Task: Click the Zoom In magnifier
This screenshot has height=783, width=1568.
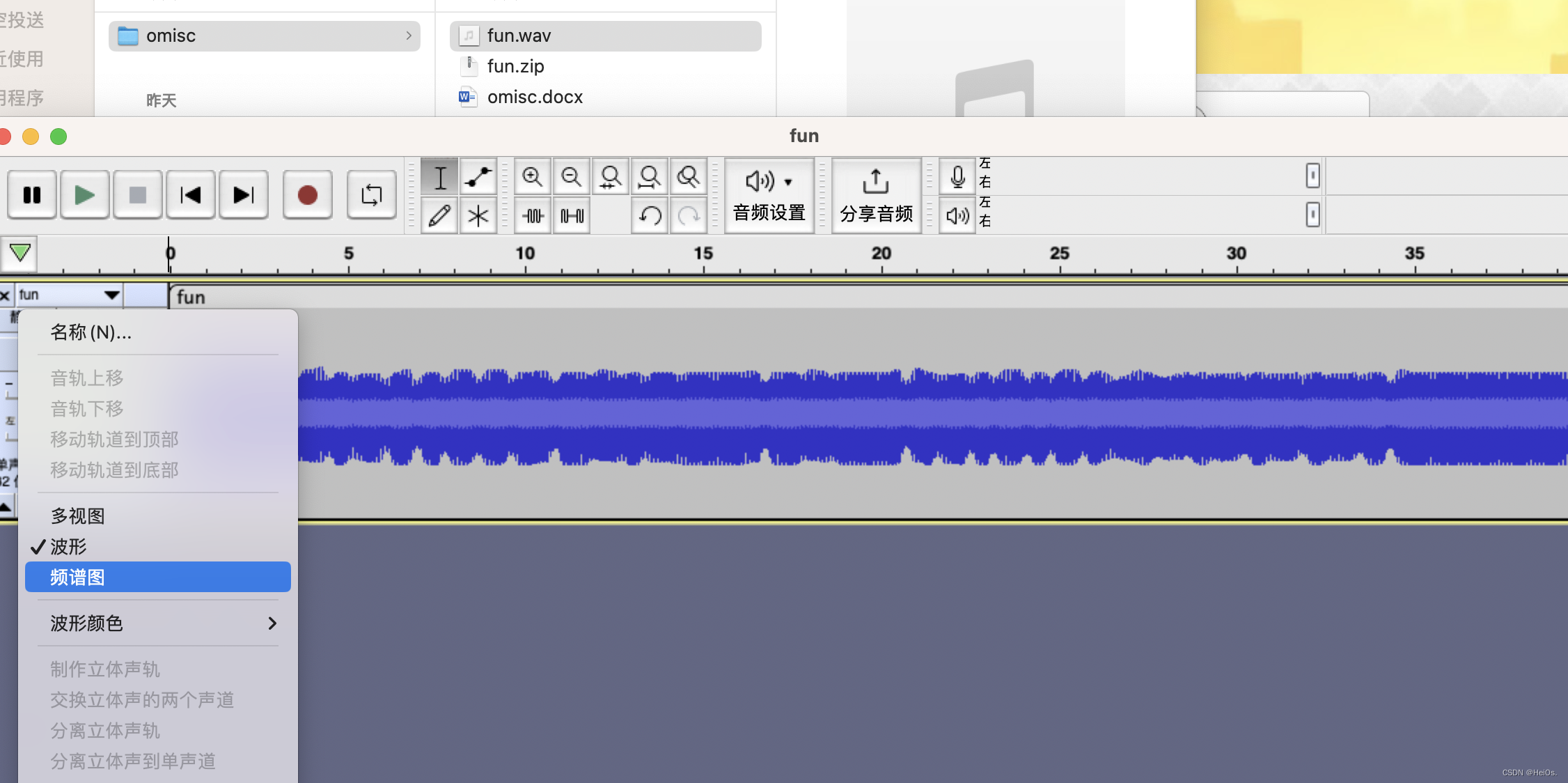Action: tap(533, 177)
